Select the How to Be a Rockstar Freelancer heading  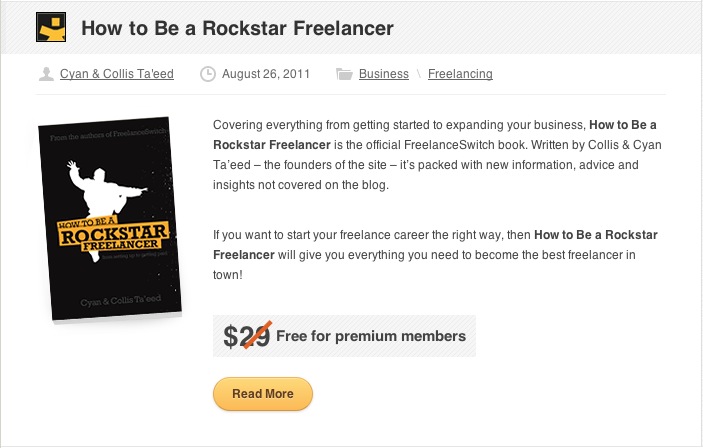coord(238,28)
